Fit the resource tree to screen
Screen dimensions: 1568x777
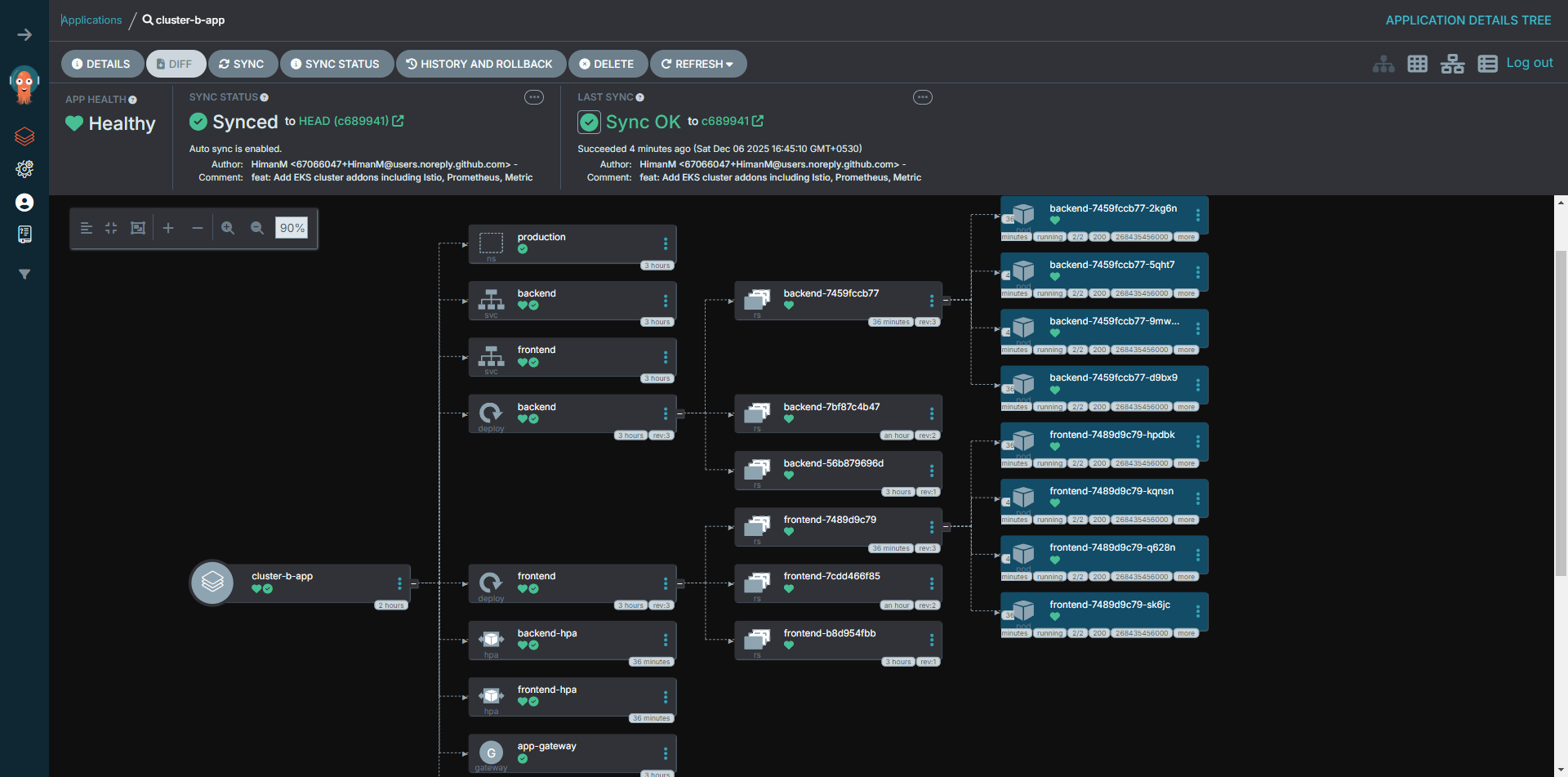pyautogui.click(x=137, y=228)
